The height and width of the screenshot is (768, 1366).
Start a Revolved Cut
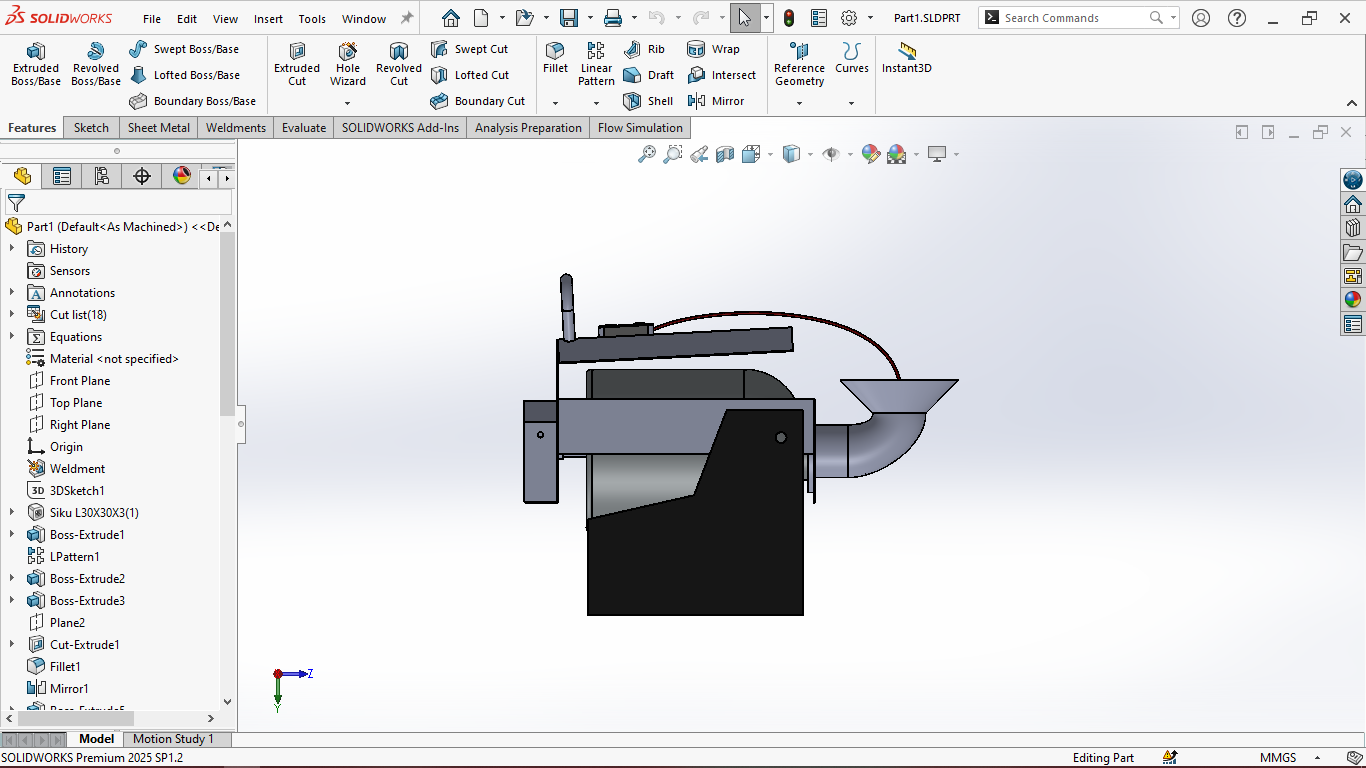(x=399, y=64)
